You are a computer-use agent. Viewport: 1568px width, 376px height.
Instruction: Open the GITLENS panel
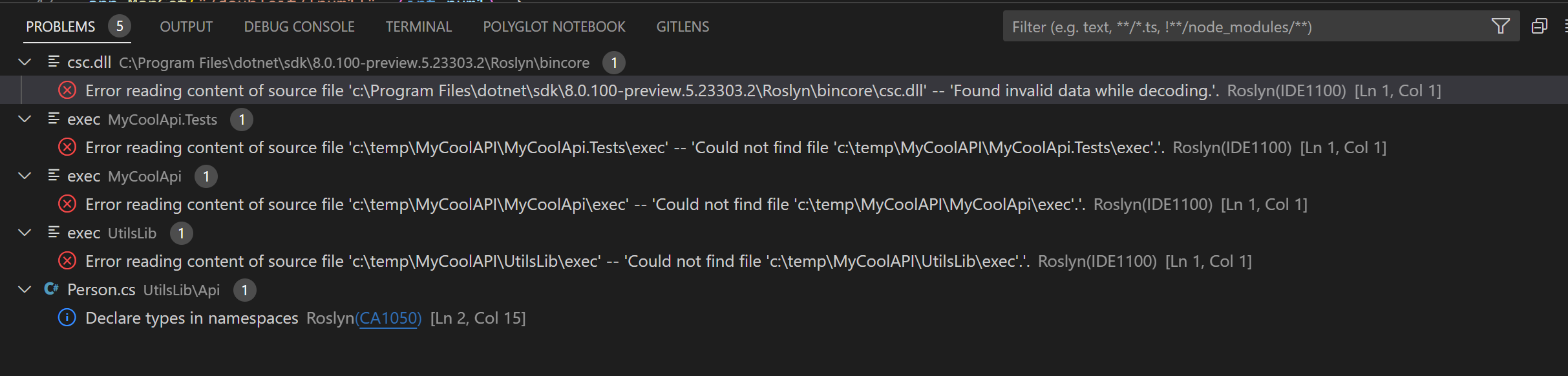point(682,26)
